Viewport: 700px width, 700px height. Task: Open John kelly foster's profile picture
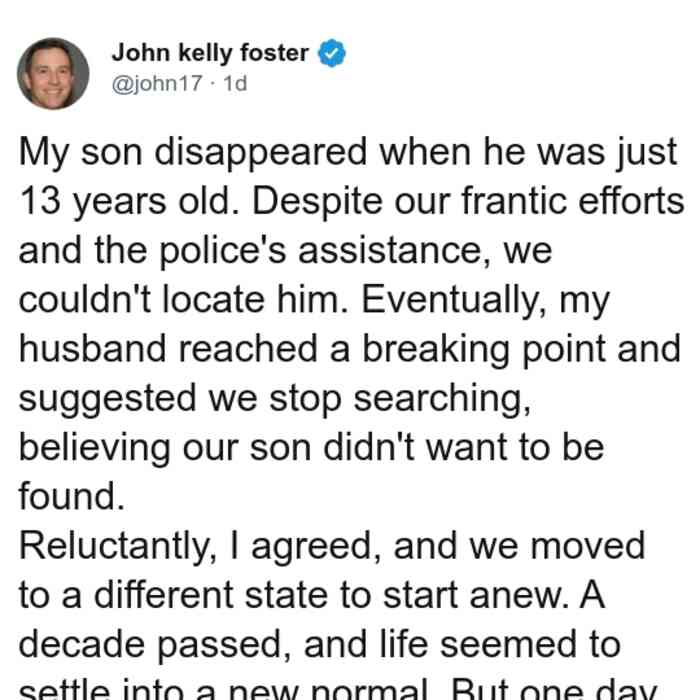click(53, 74)
